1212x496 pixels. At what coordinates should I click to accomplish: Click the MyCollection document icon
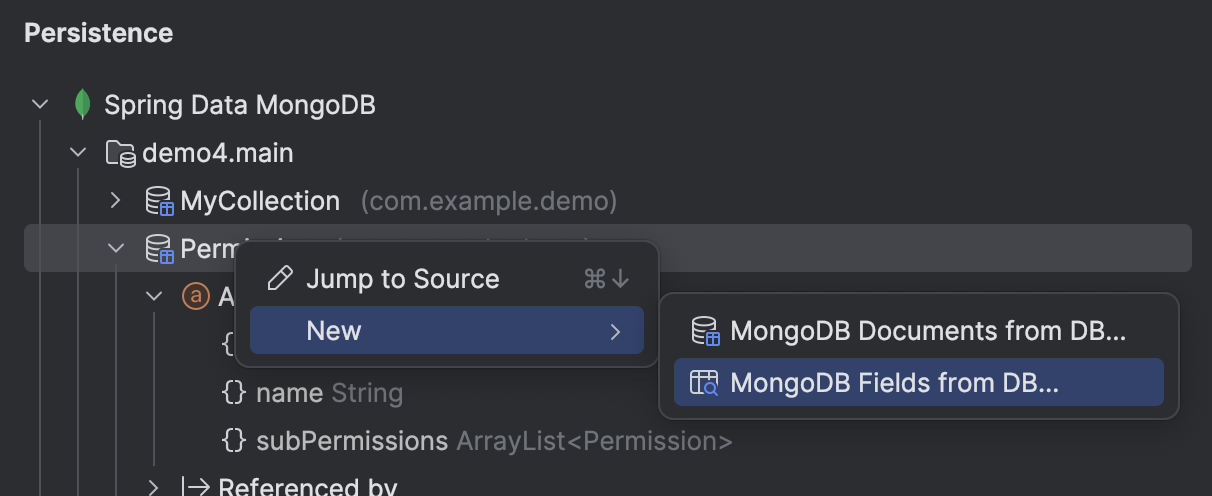click(159, 201)
